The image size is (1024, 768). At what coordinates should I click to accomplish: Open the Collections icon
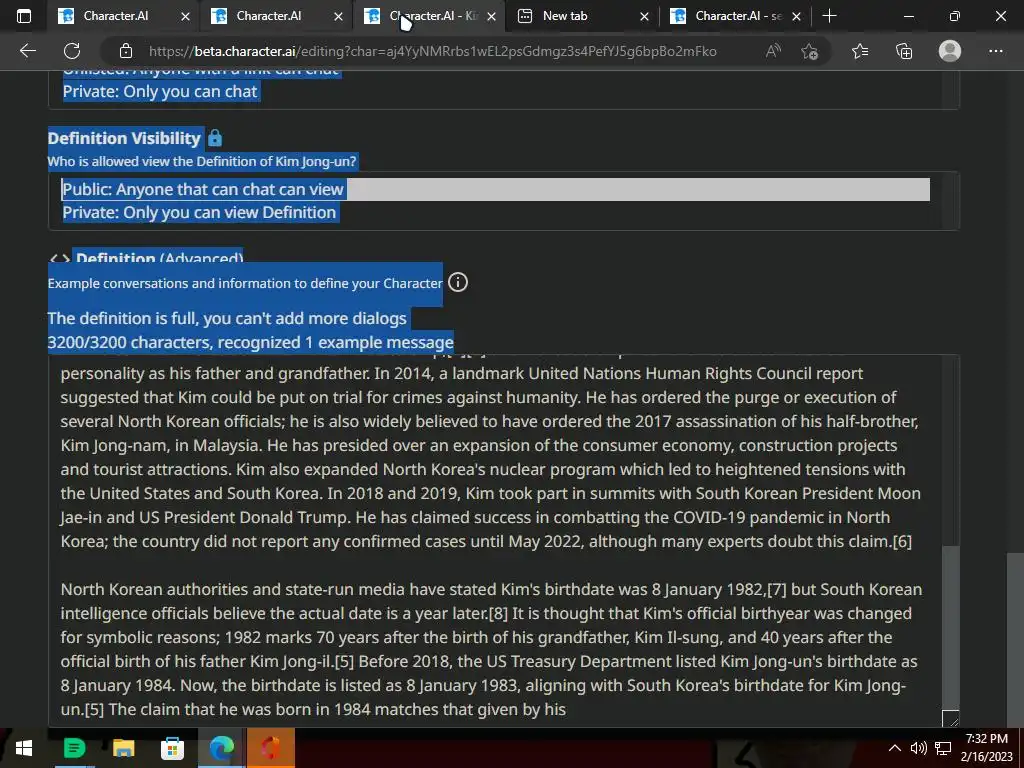[x=904, y=51]
